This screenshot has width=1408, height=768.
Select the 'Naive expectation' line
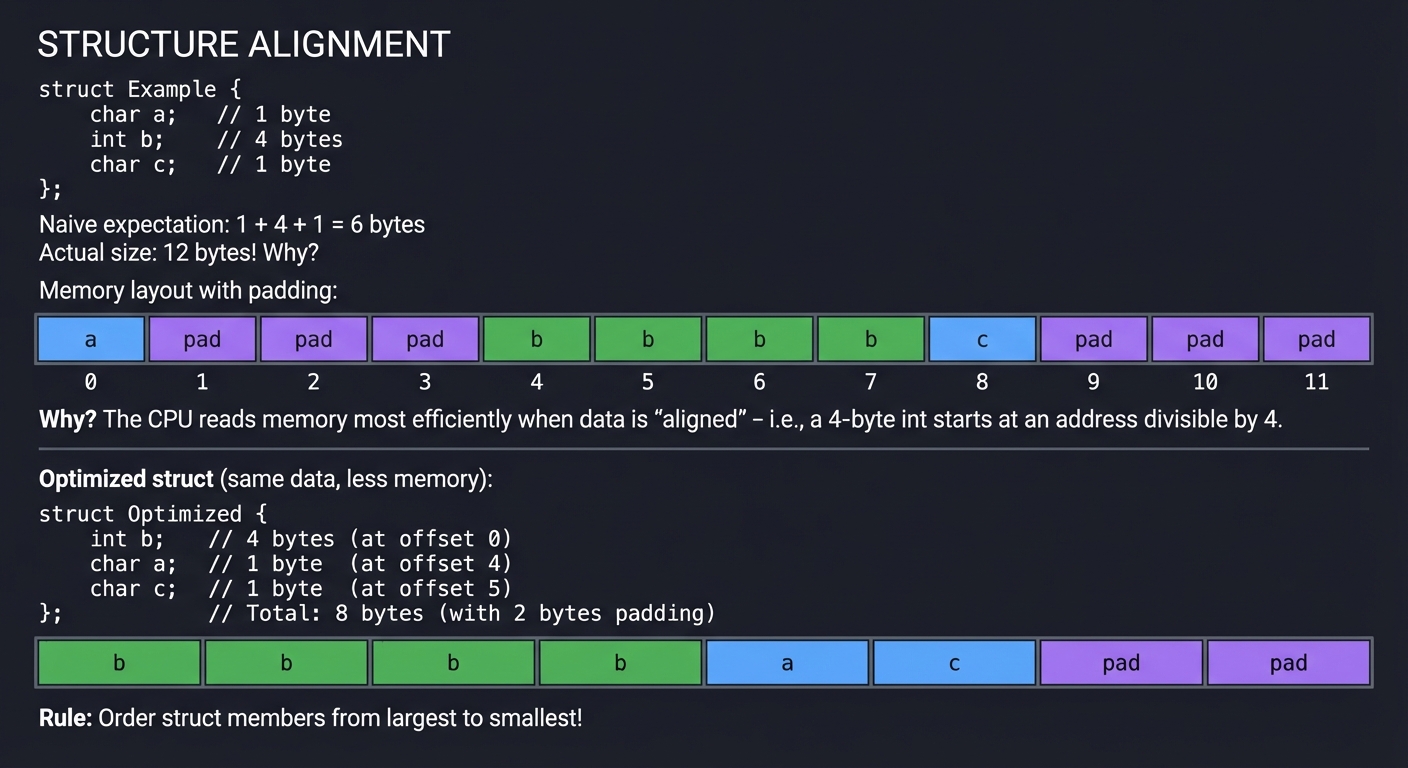tap(232, 224)
